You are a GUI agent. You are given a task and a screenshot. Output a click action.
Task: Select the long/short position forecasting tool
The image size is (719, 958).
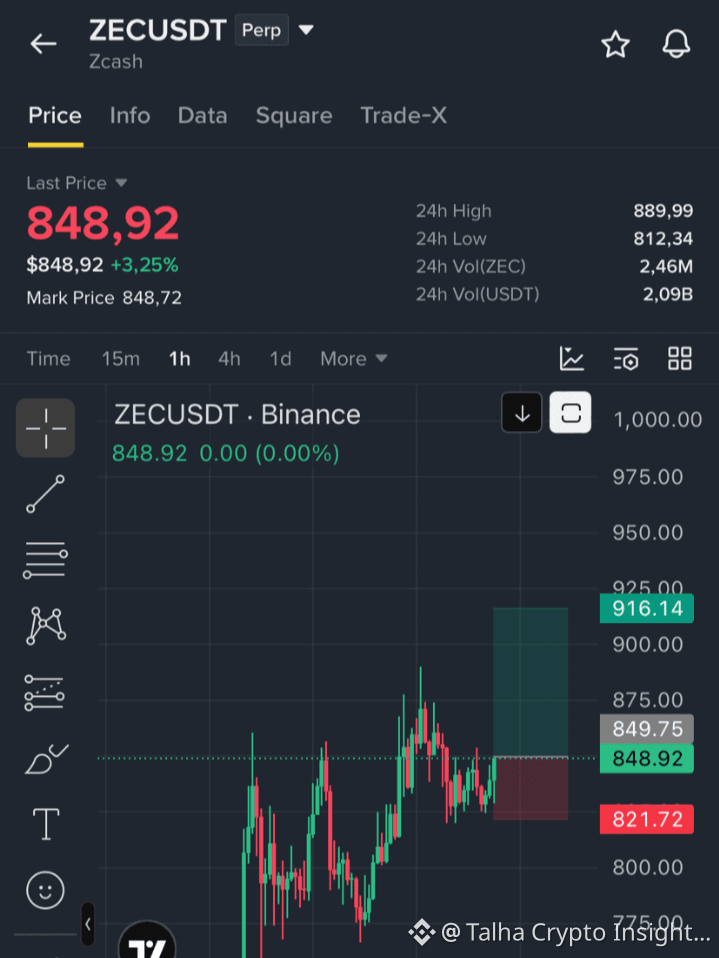(x=45, y=693)
